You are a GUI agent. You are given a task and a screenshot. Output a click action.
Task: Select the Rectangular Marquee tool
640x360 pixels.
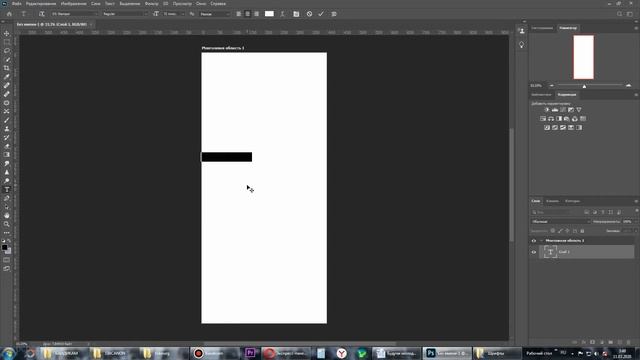pyautogui.click(x=7, y=42)
